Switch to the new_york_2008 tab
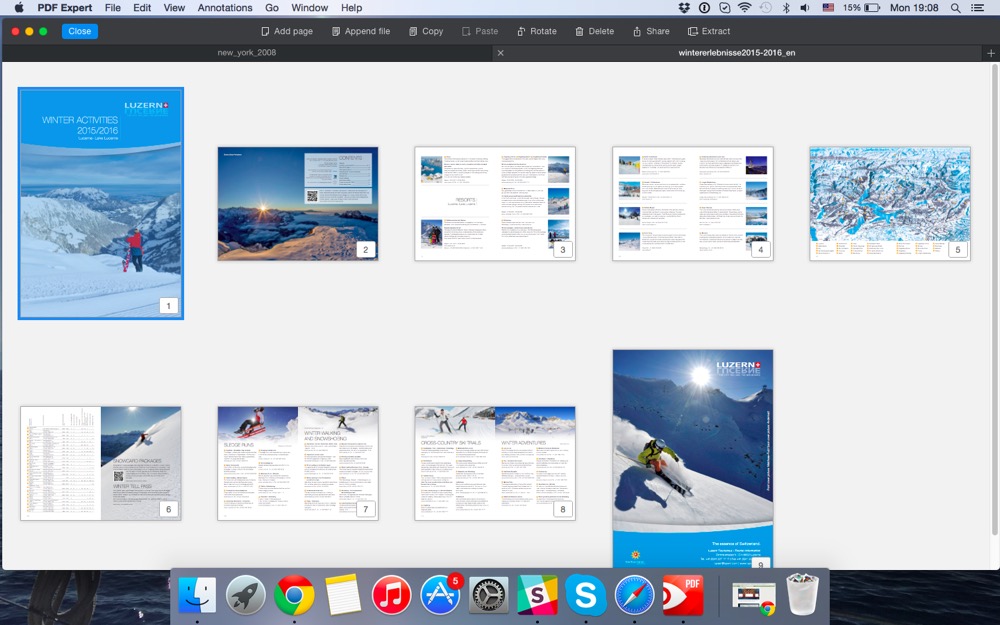The width and height of the screenshot is (1000, 625). click(x=247, y=53)
